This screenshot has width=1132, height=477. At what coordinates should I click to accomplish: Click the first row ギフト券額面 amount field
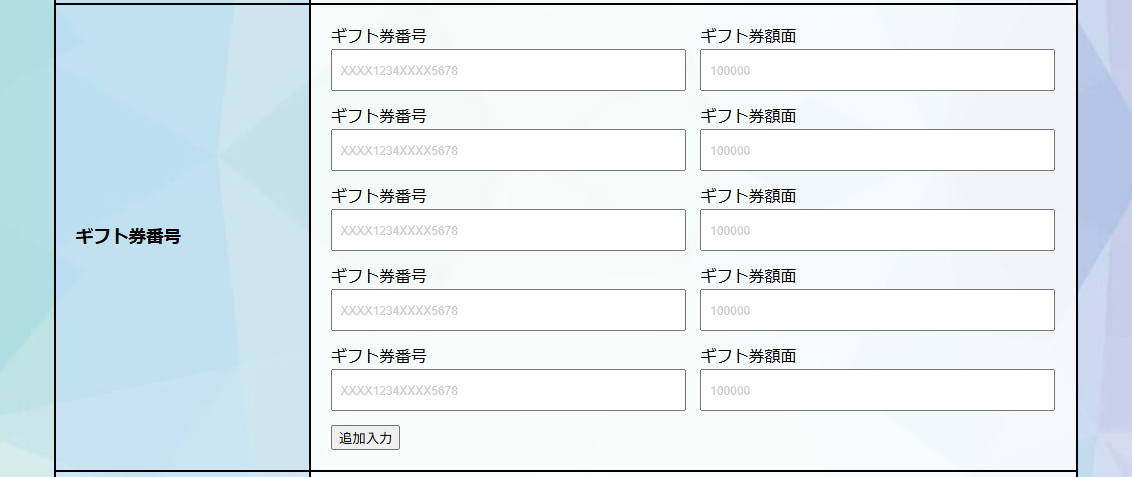click(877, 70)
